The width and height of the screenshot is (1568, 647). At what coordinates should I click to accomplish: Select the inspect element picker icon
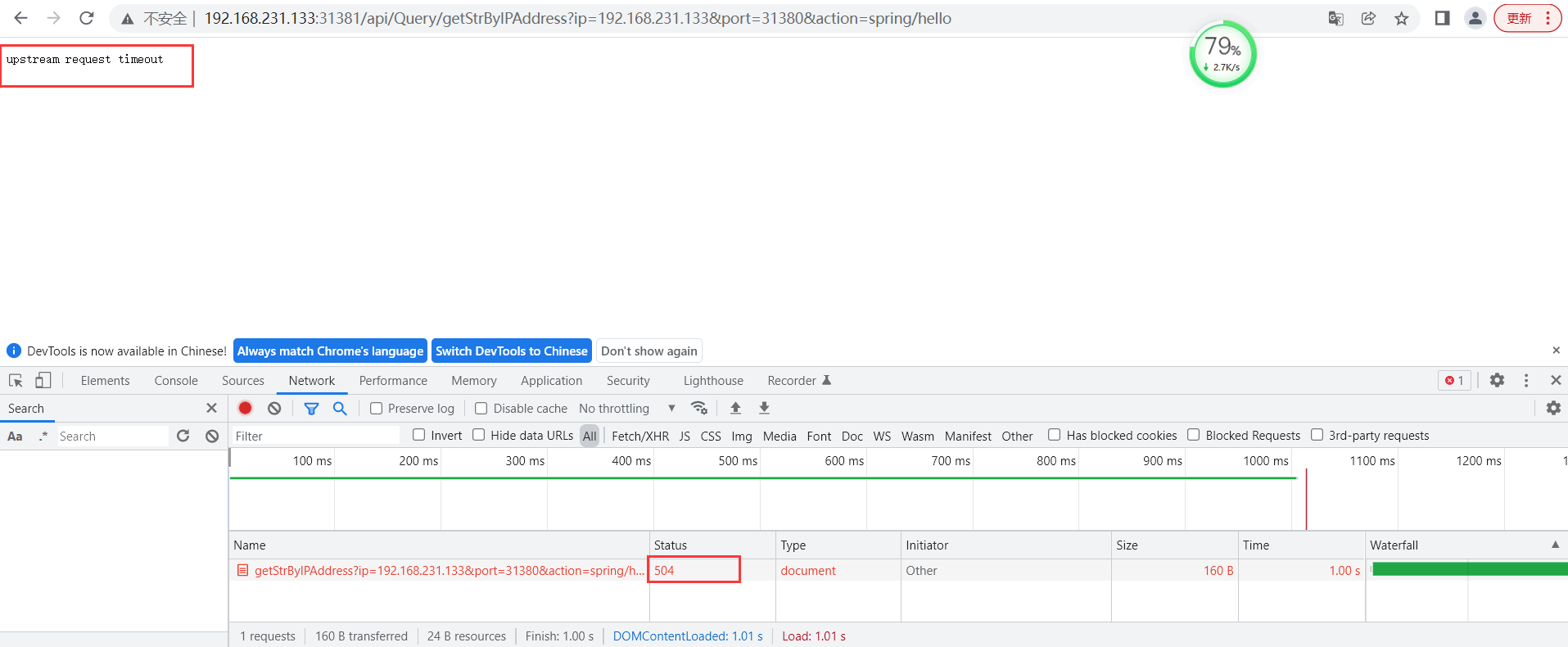point(16,380)
